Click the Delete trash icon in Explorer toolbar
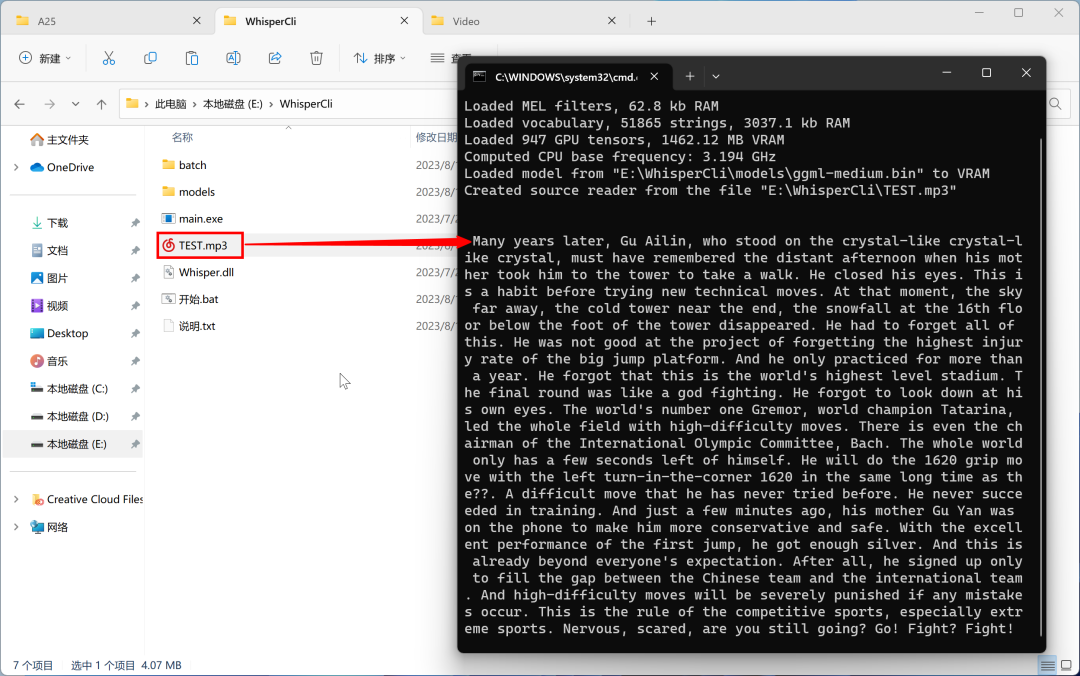This screenshot has width=1080, height=676. (316, 59)
